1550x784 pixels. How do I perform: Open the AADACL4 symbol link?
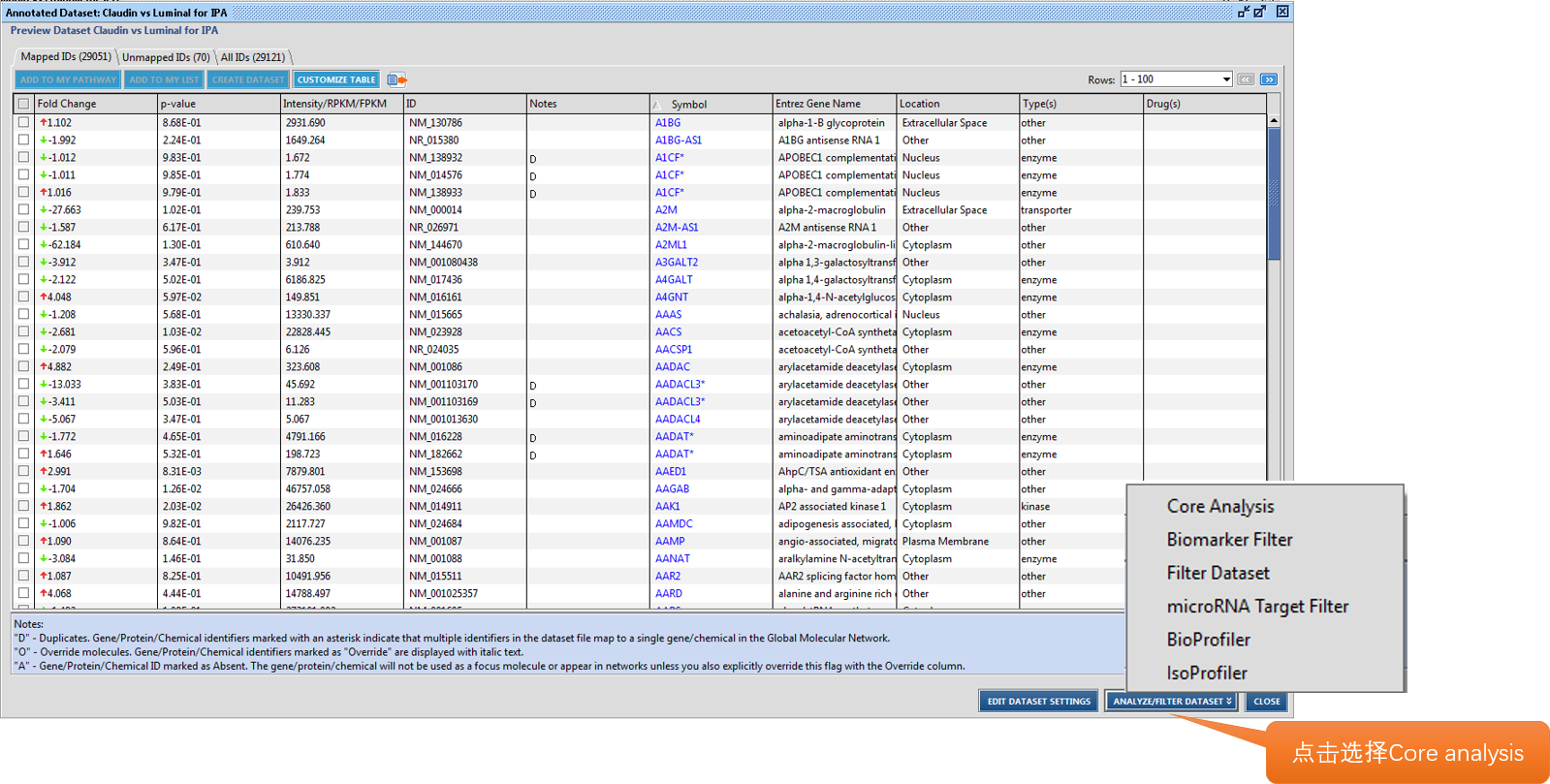(x=678, y=420)
